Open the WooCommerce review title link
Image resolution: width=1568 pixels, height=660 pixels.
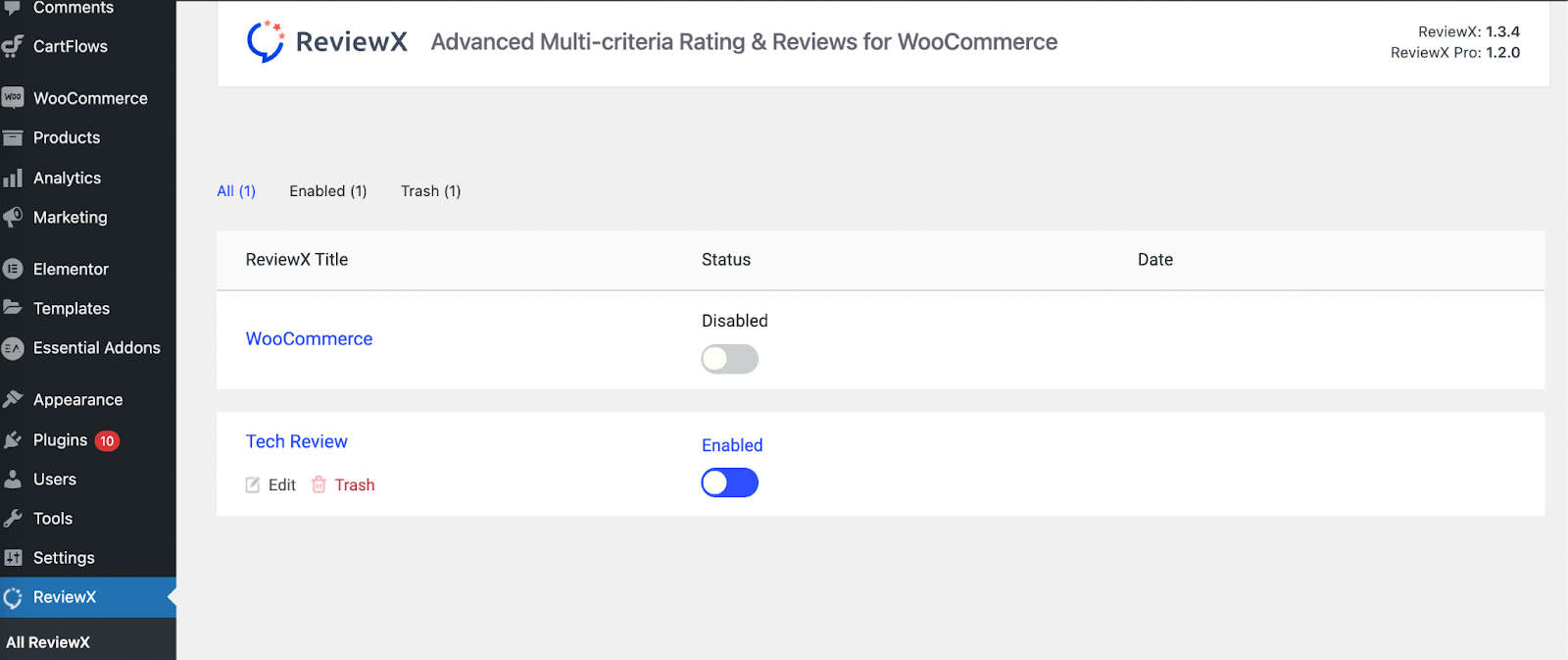(309, 338)
